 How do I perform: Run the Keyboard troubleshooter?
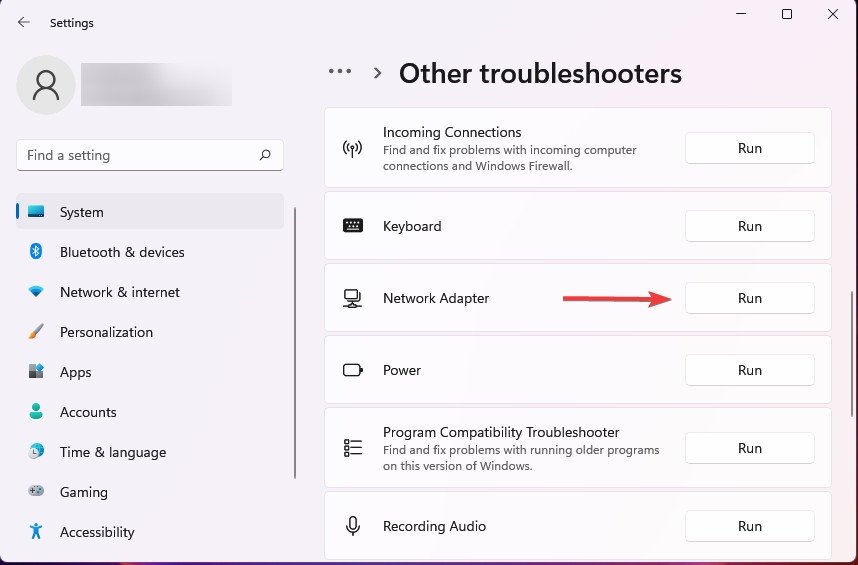click(750, 226)
